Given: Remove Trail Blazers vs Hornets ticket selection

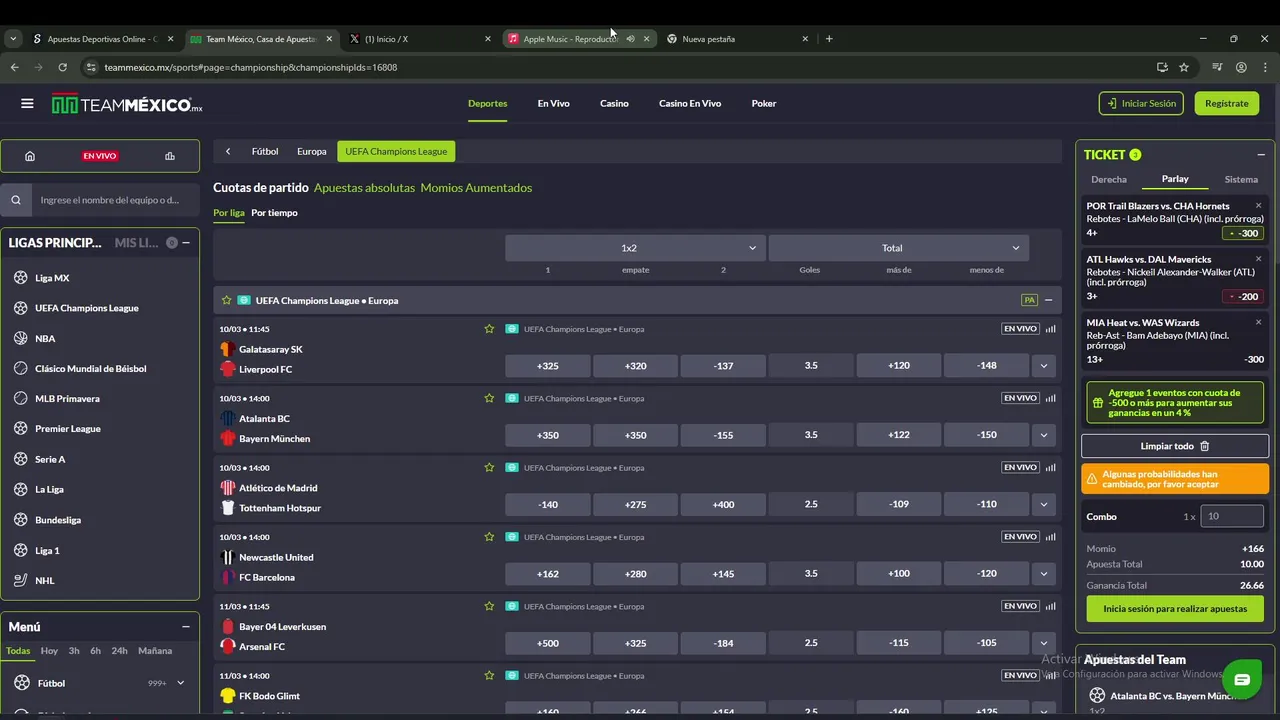Looking at the screenshot, I should (x=1258, y=206).
